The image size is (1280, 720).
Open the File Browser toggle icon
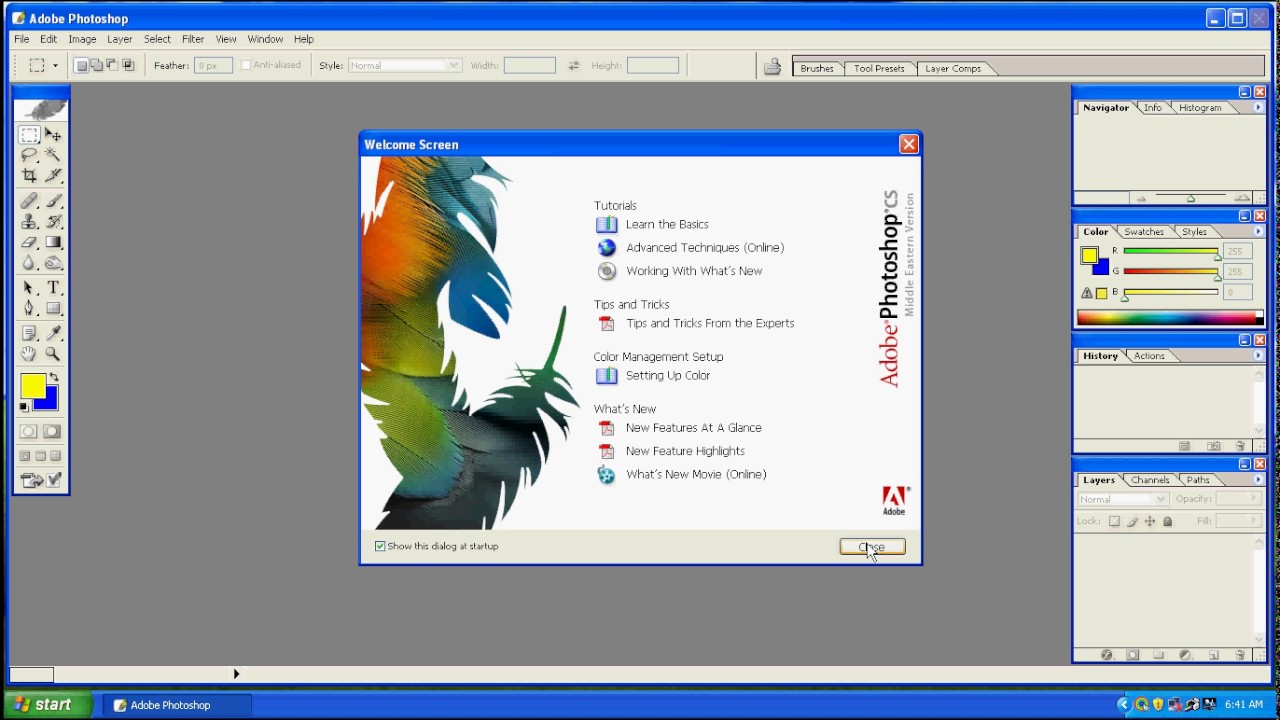click(x=772, y=67)
